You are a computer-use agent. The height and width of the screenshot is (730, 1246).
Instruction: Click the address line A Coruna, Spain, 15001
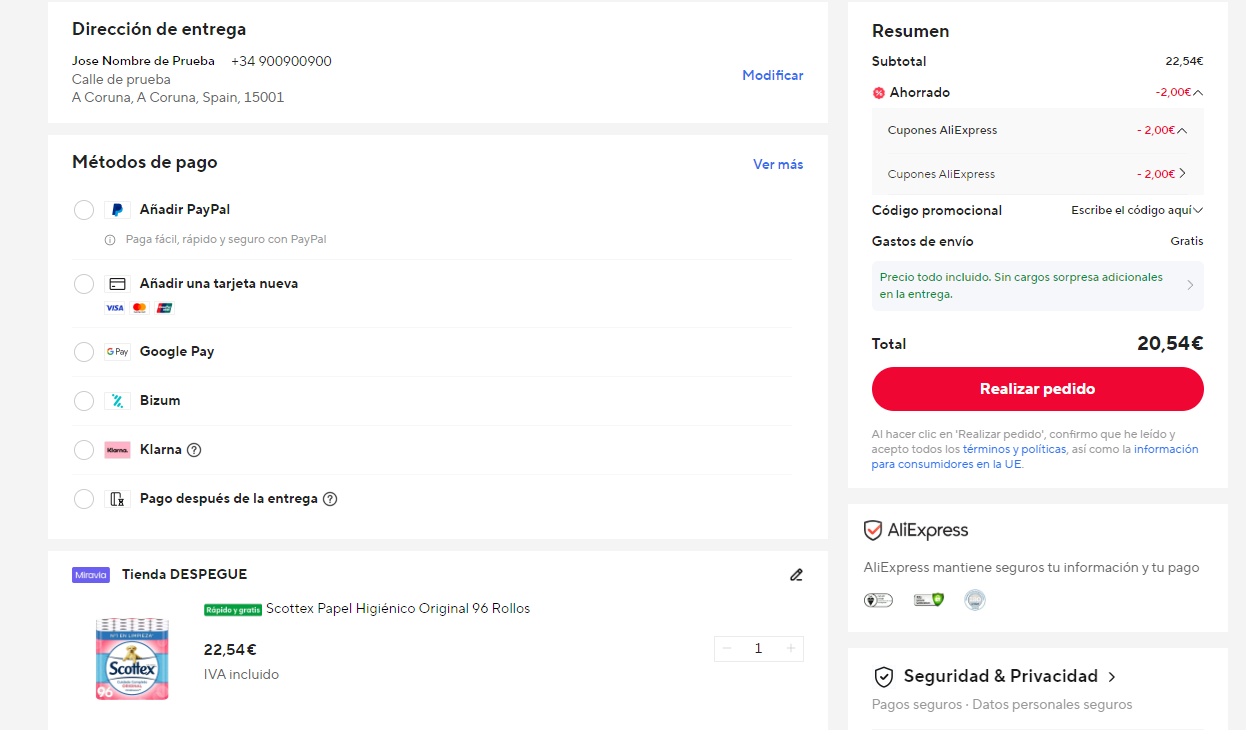pyautogui.click(x=178, y=98)
